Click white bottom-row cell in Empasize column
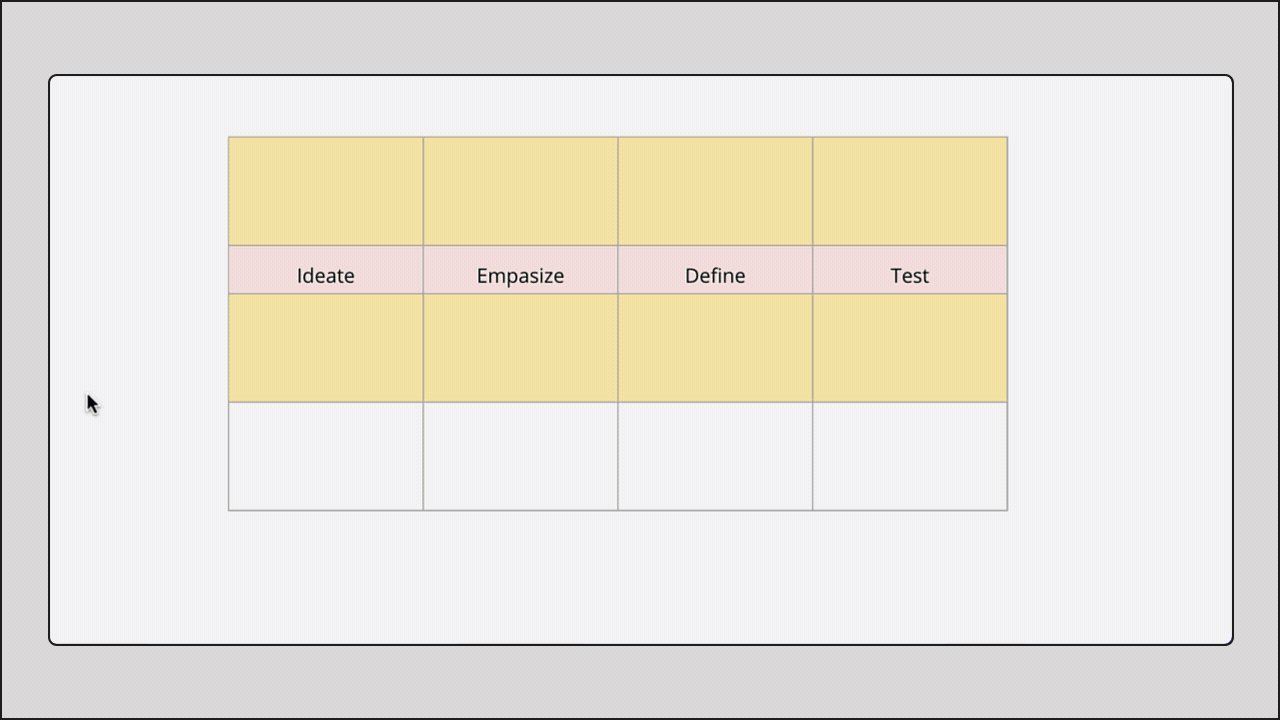This screenshot has height=720, width=1280. (x=520, y=456)
